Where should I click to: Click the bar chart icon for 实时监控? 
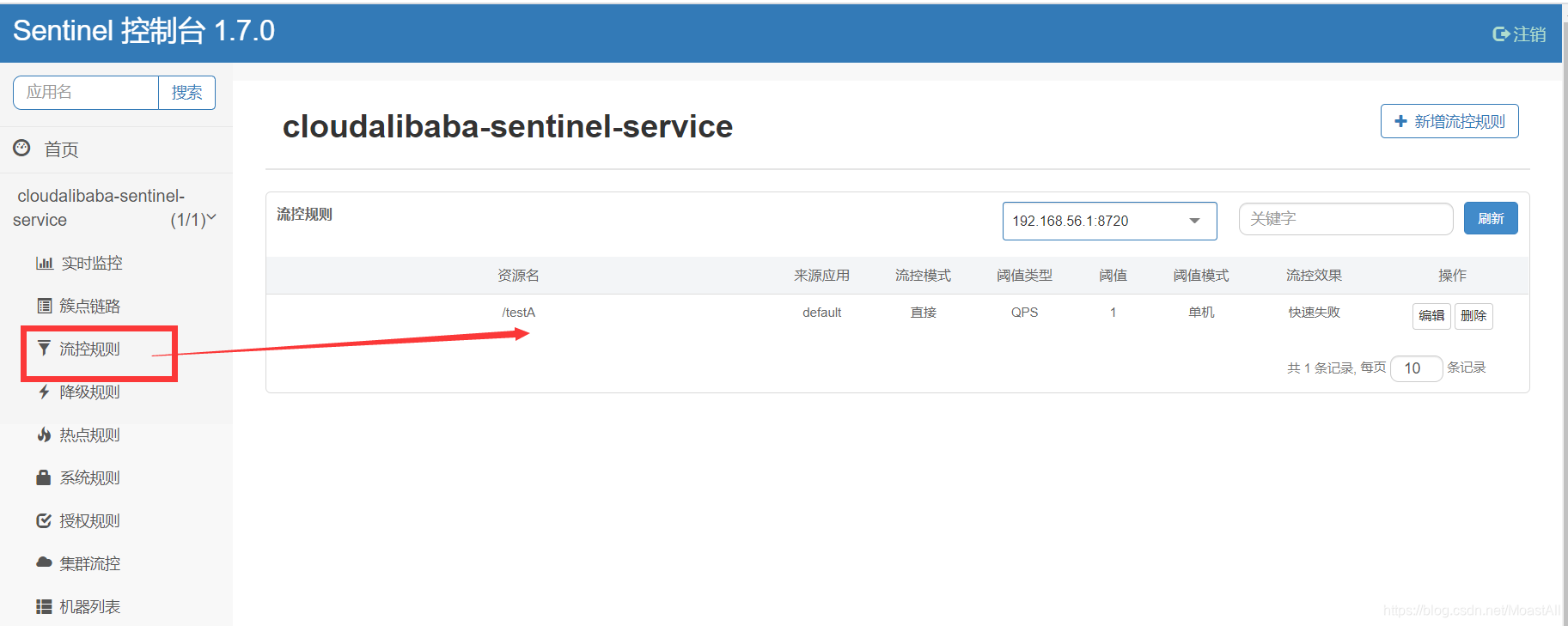point(44,263)
